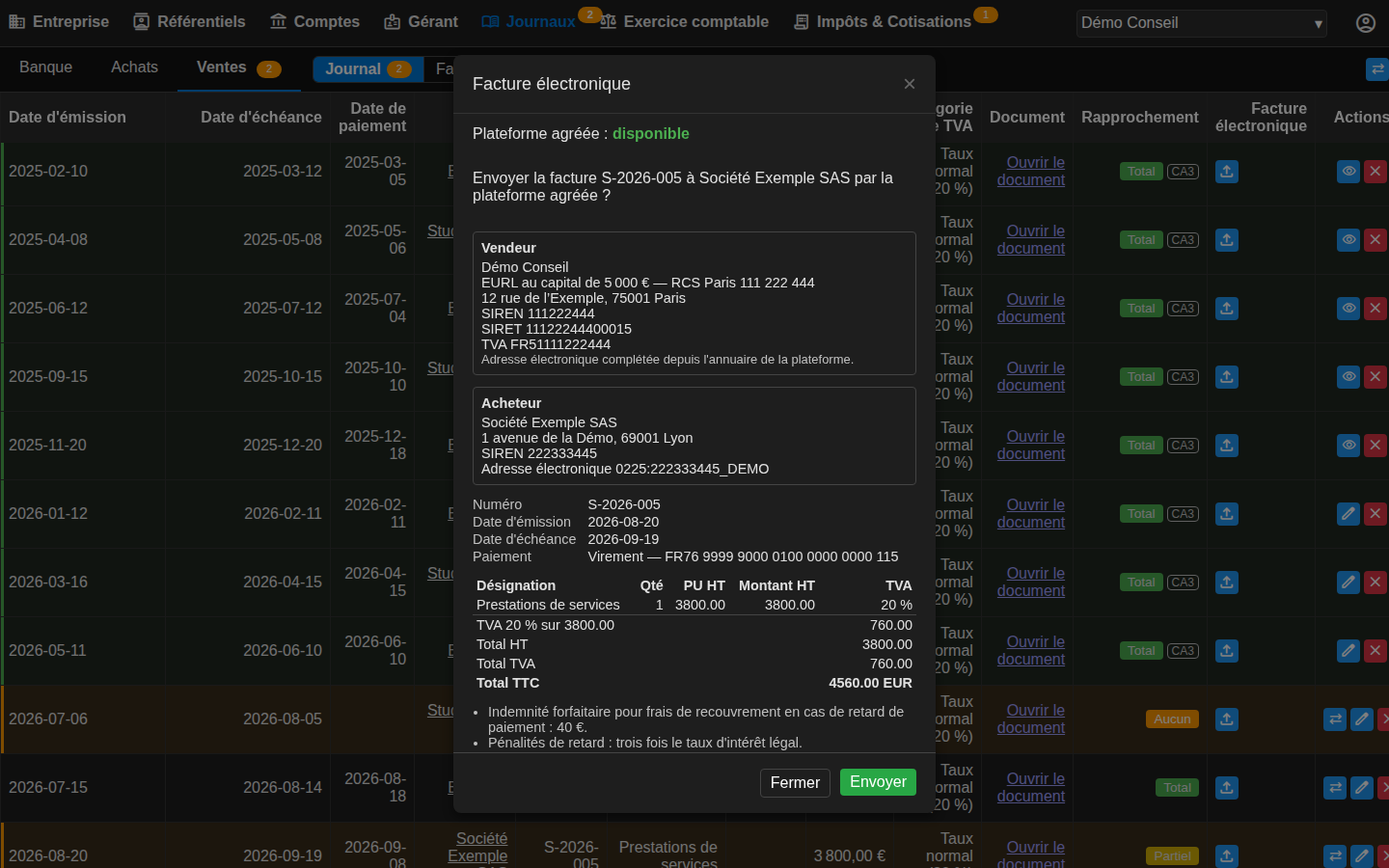
Task: Switch to the Achats tab
Action: 134,68
